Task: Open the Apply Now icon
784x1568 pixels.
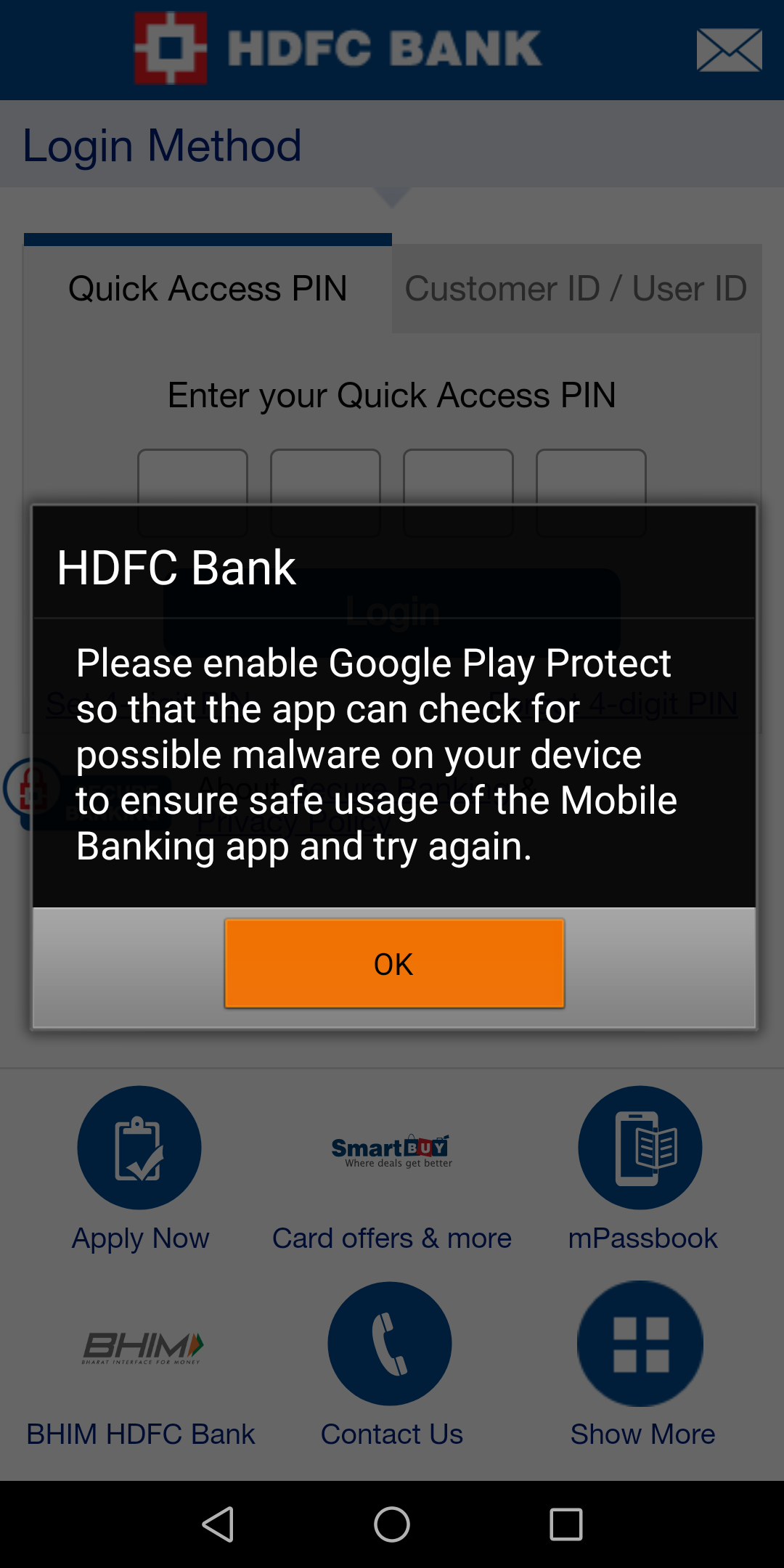Action: (139, 1148)
